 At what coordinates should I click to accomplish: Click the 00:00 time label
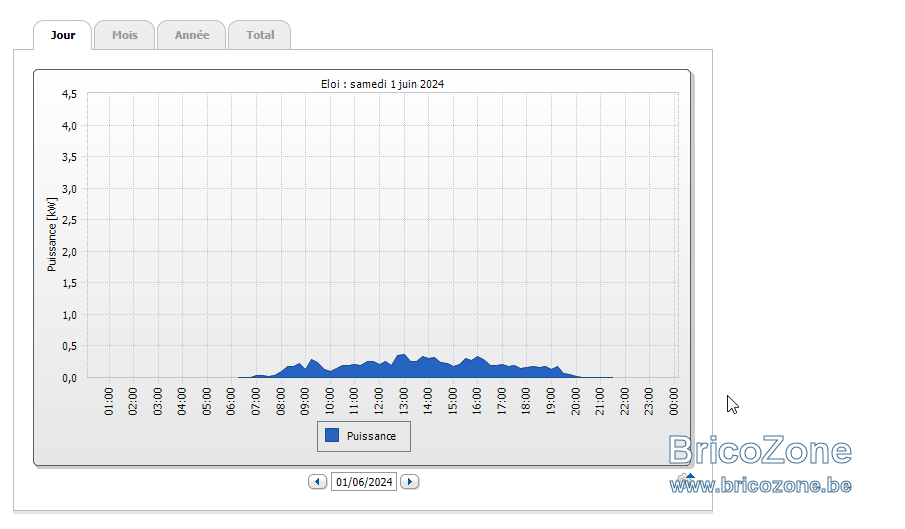point(674,402)
